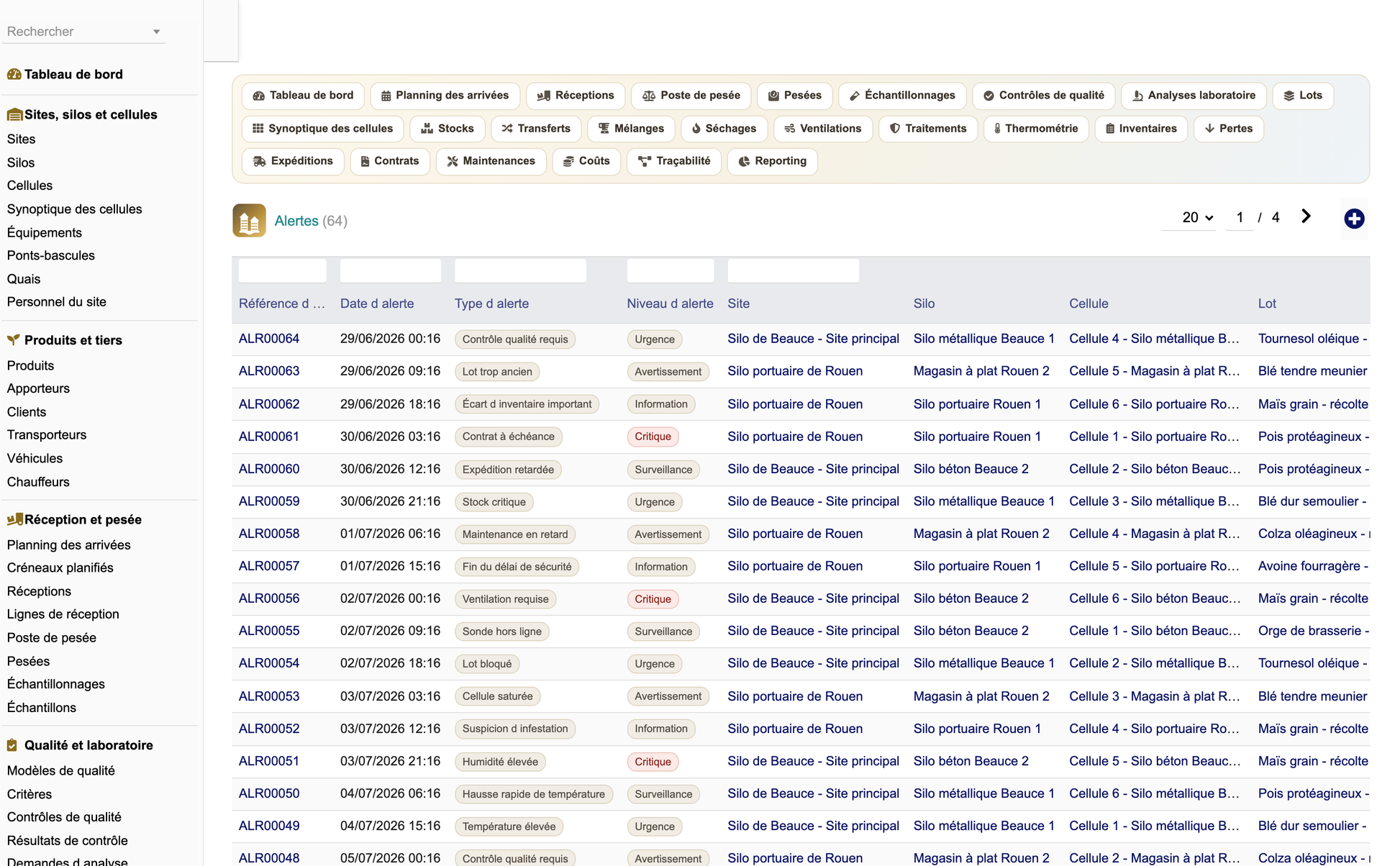
Task: Open Séchages toolbar button
Action: pyautogui.click(x=724, y=129)
